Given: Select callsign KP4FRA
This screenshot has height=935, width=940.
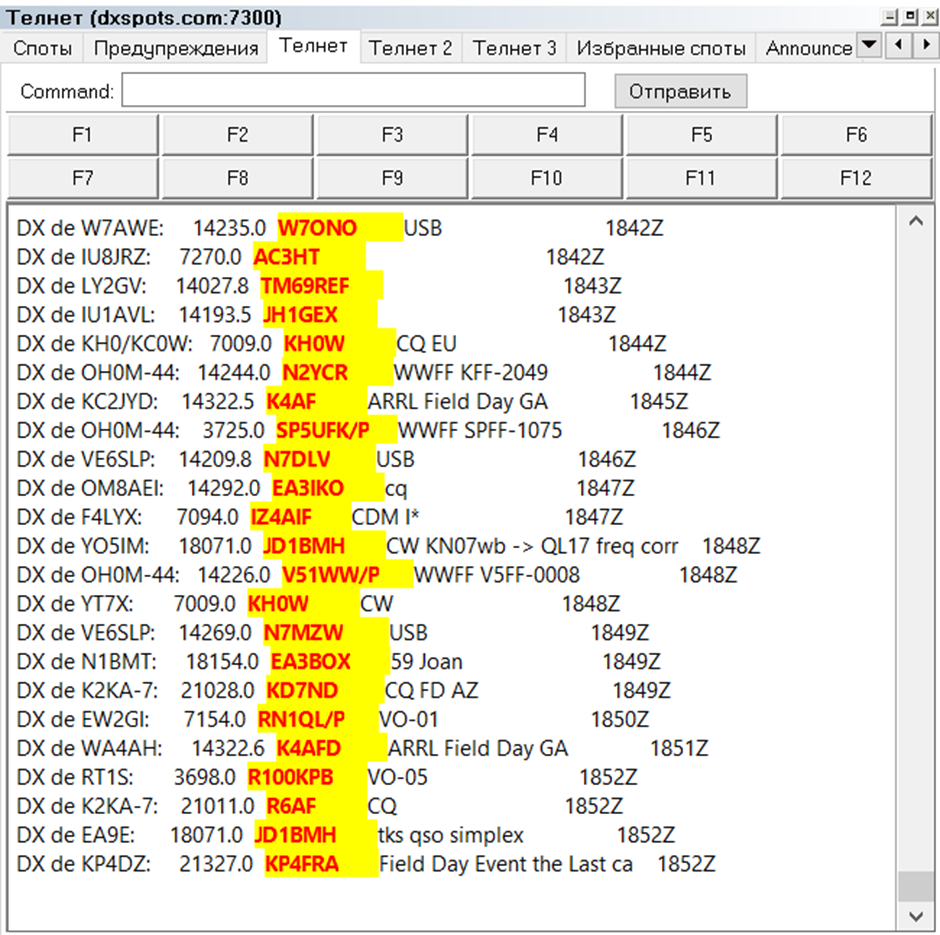Looking at the screenshot, I should 302,864.
